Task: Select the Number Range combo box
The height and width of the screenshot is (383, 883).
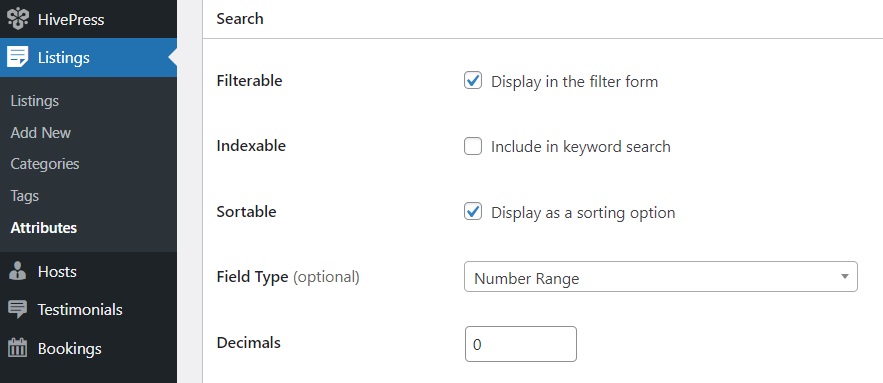Action: [661, 277]
